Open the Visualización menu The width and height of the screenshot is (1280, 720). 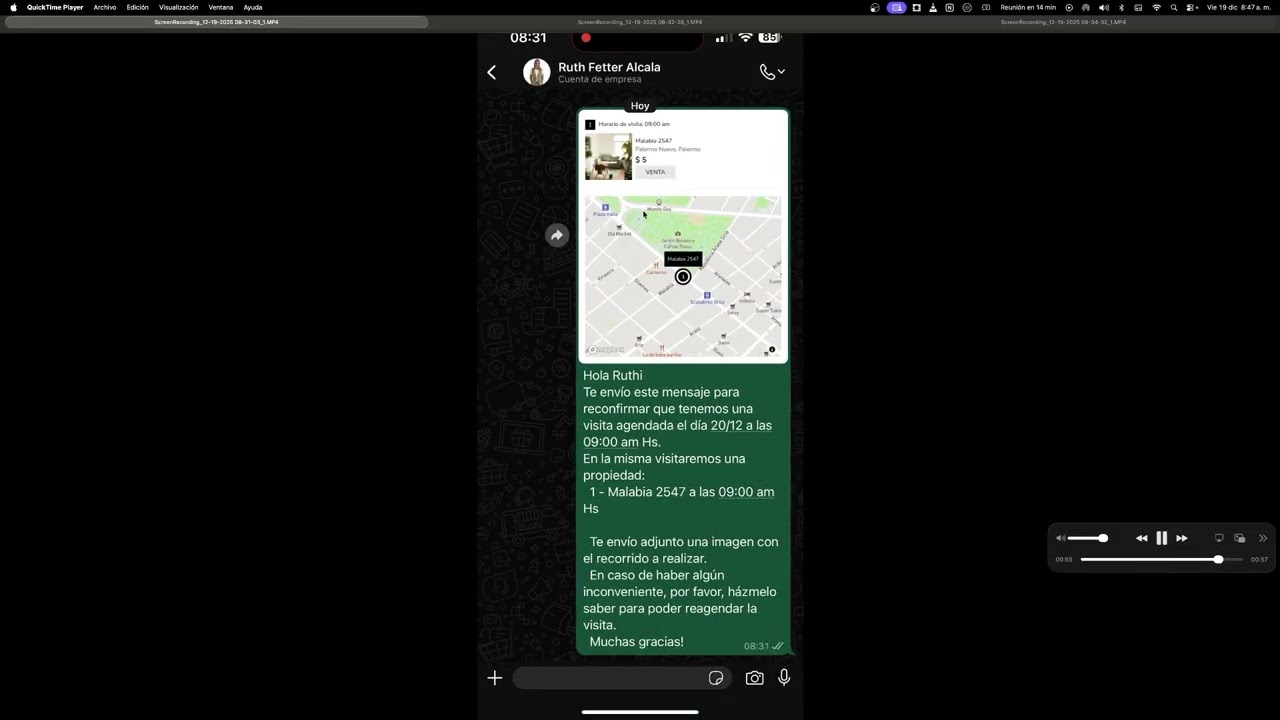178,7
